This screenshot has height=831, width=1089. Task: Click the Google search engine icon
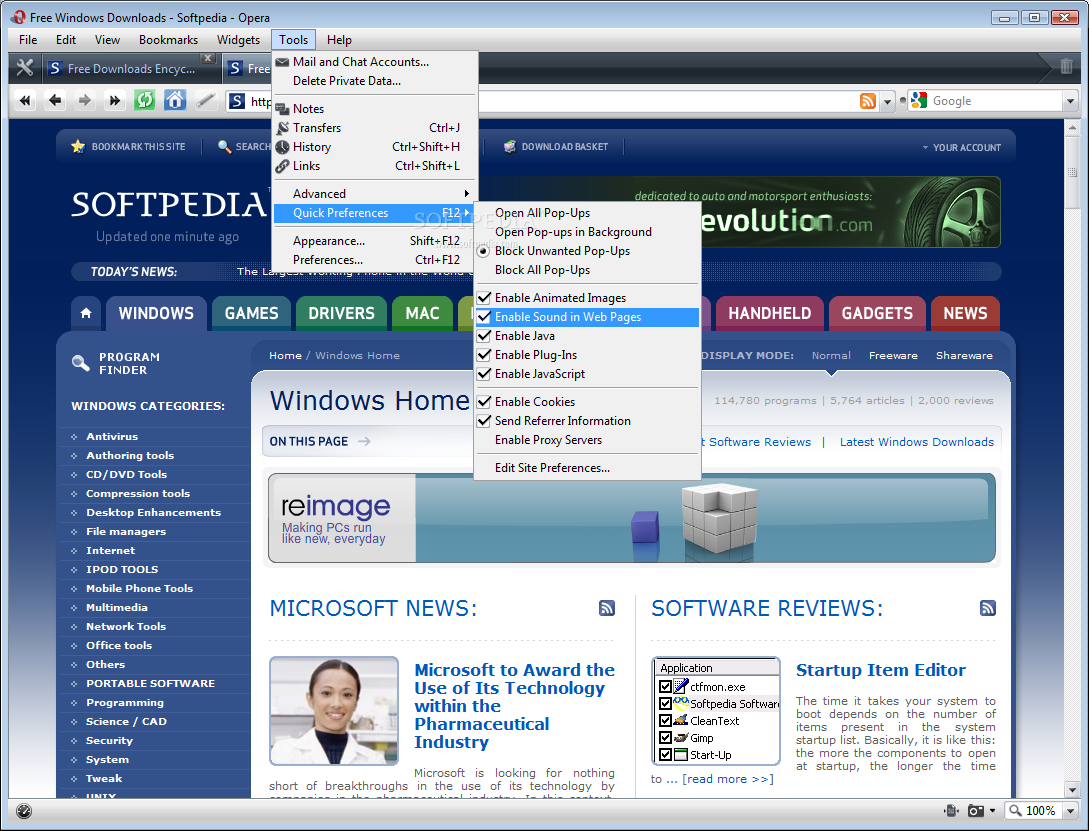tap(919, 101)
